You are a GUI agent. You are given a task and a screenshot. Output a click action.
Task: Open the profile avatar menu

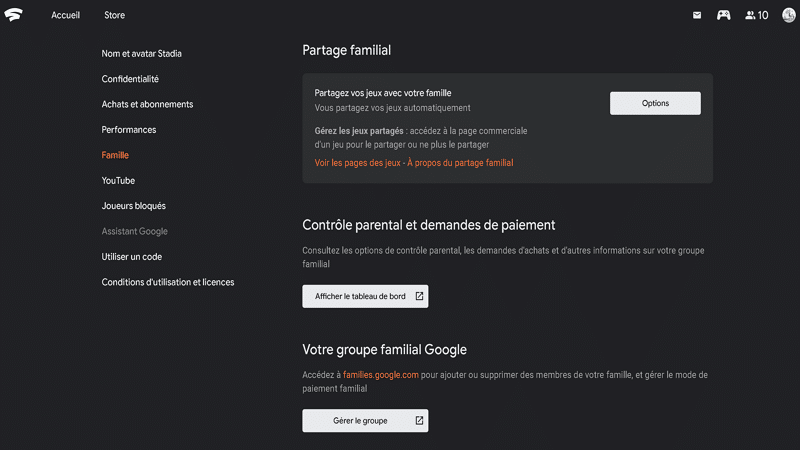[789, 15]
